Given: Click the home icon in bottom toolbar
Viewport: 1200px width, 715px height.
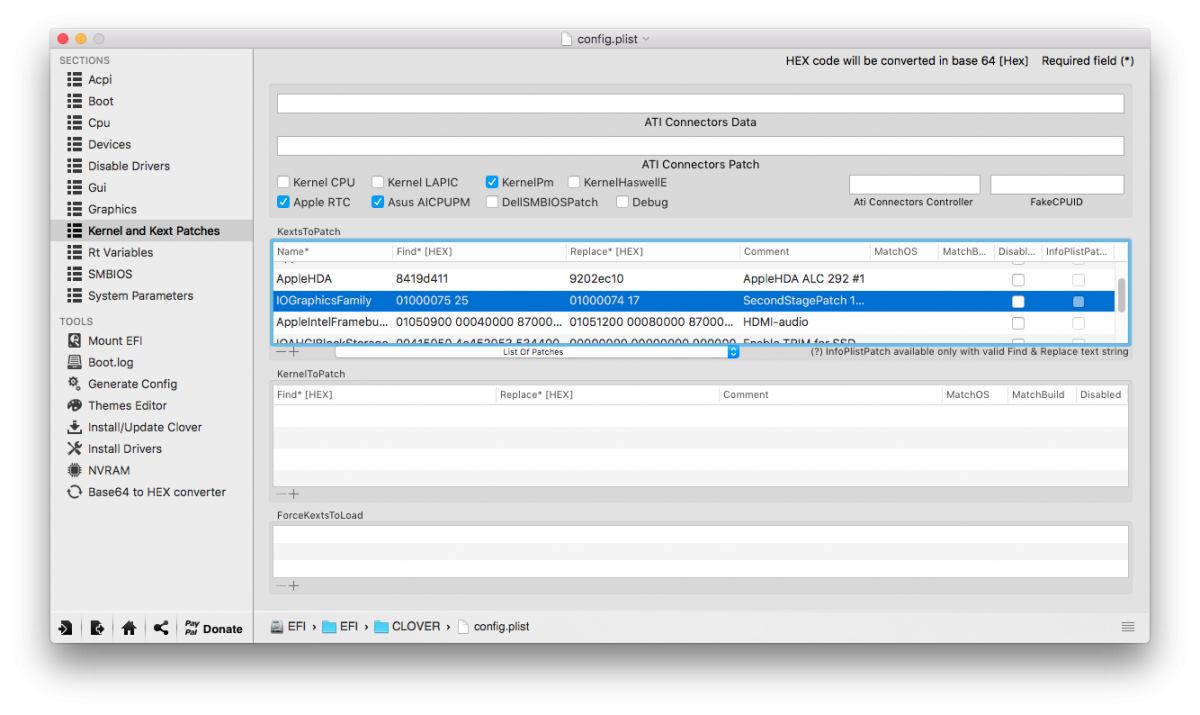Looking at the screenshot, I should (129, 628).
